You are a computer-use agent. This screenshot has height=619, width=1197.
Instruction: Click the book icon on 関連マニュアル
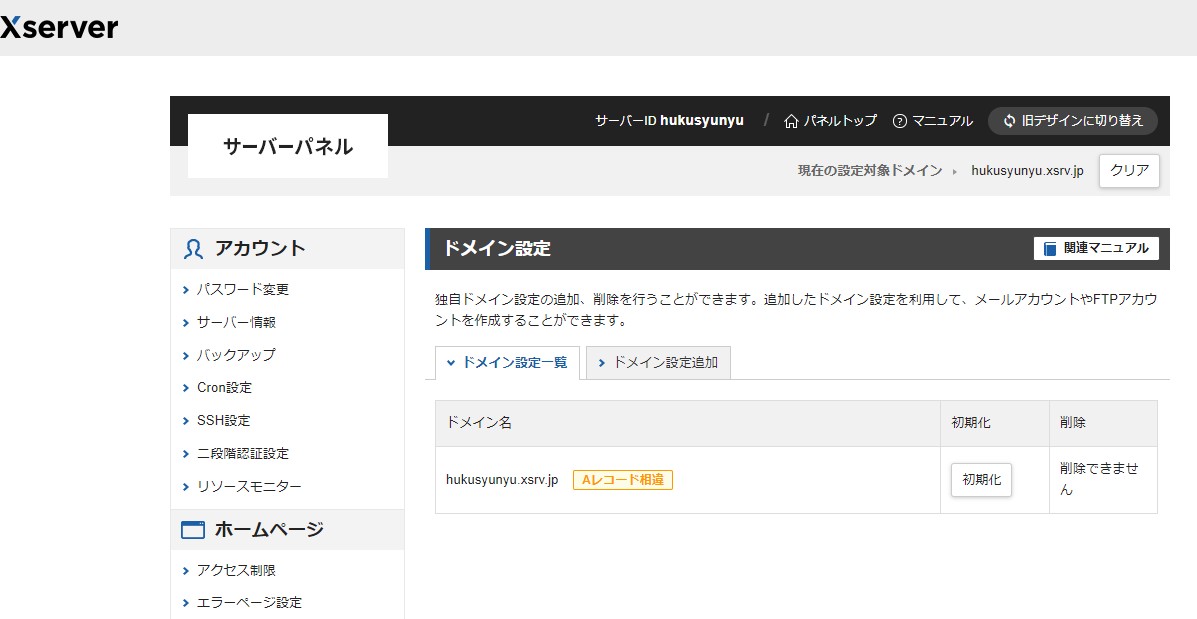tap(1050, 249)
